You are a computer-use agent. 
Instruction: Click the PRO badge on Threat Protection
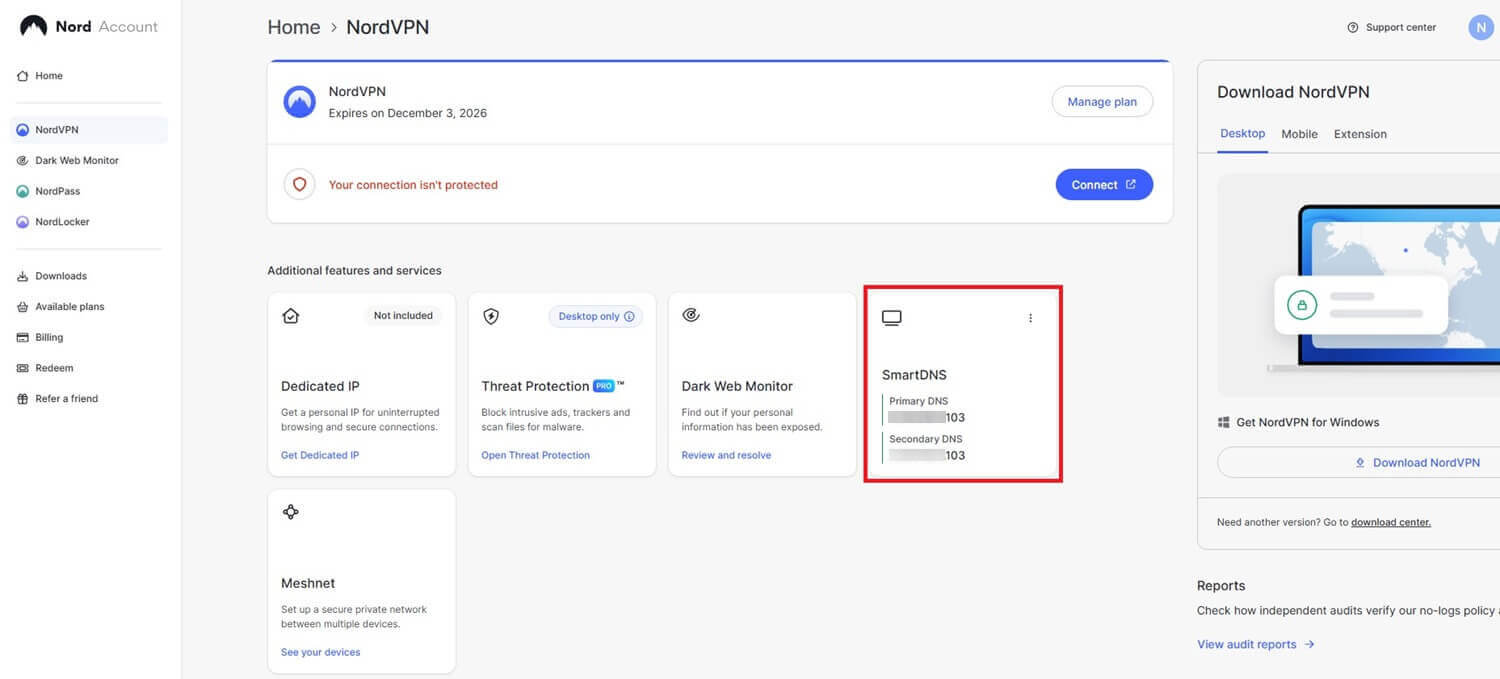click(603, 386)
